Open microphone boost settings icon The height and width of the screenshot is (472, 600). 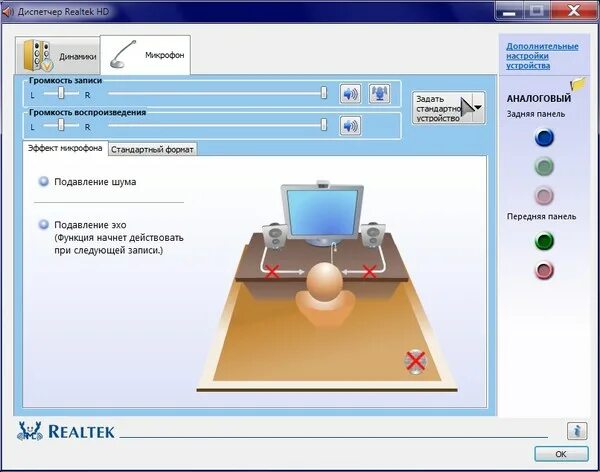pos(380,94)
